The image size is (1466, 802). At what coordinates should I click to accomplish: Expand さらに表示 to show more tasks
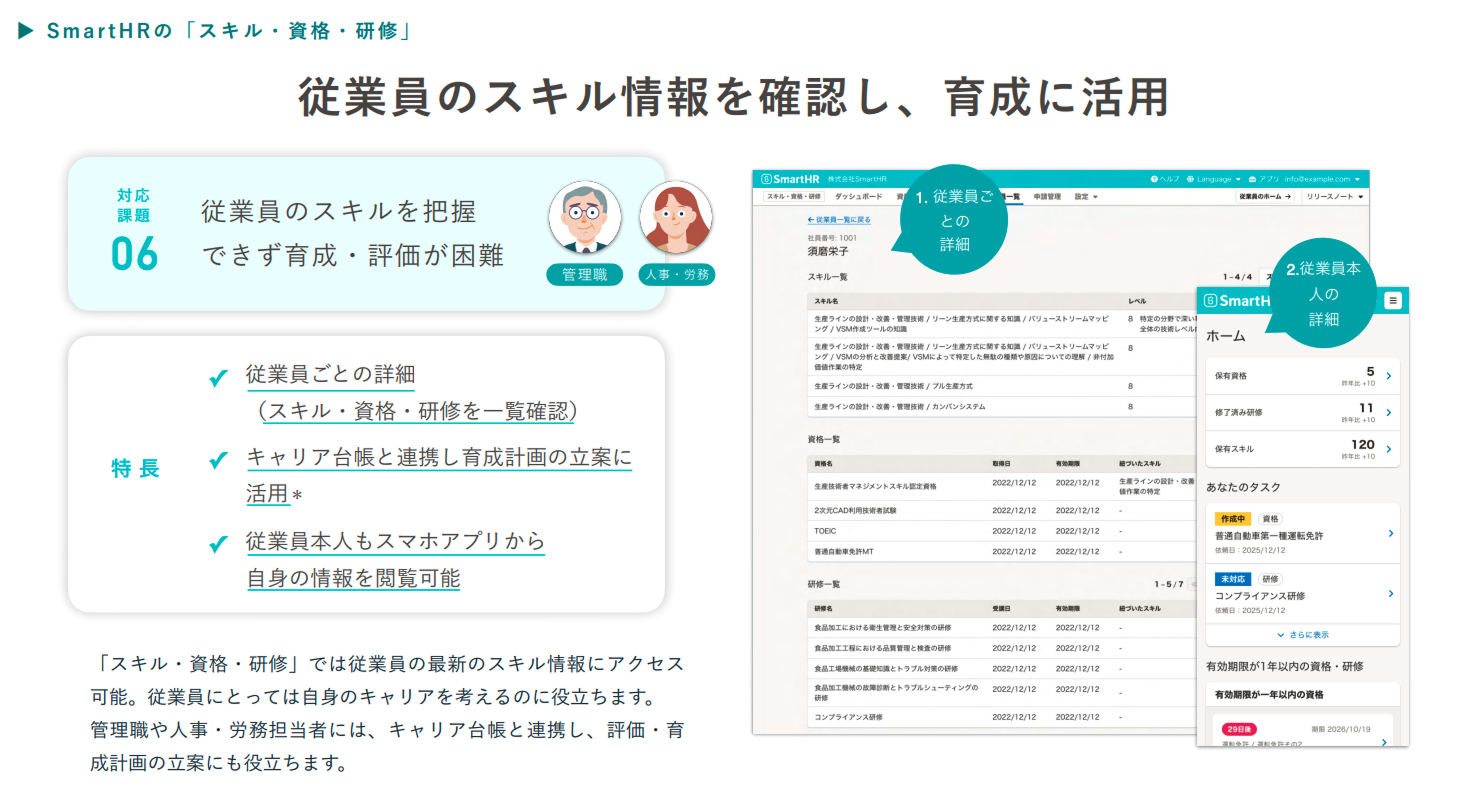click(1302, 635)
